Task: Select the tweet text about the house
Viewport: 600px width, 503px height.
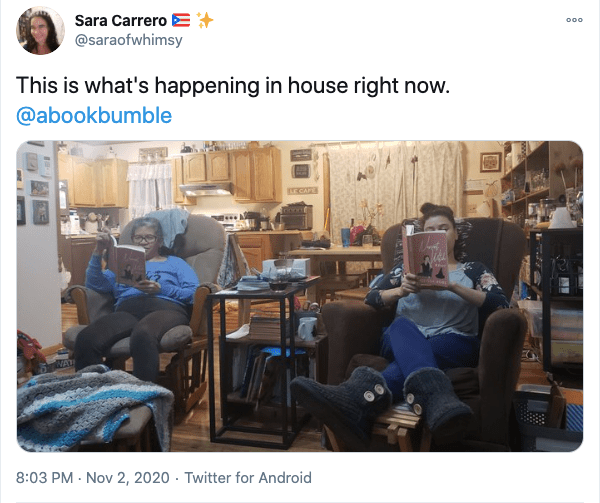Action: coord(233,85)
